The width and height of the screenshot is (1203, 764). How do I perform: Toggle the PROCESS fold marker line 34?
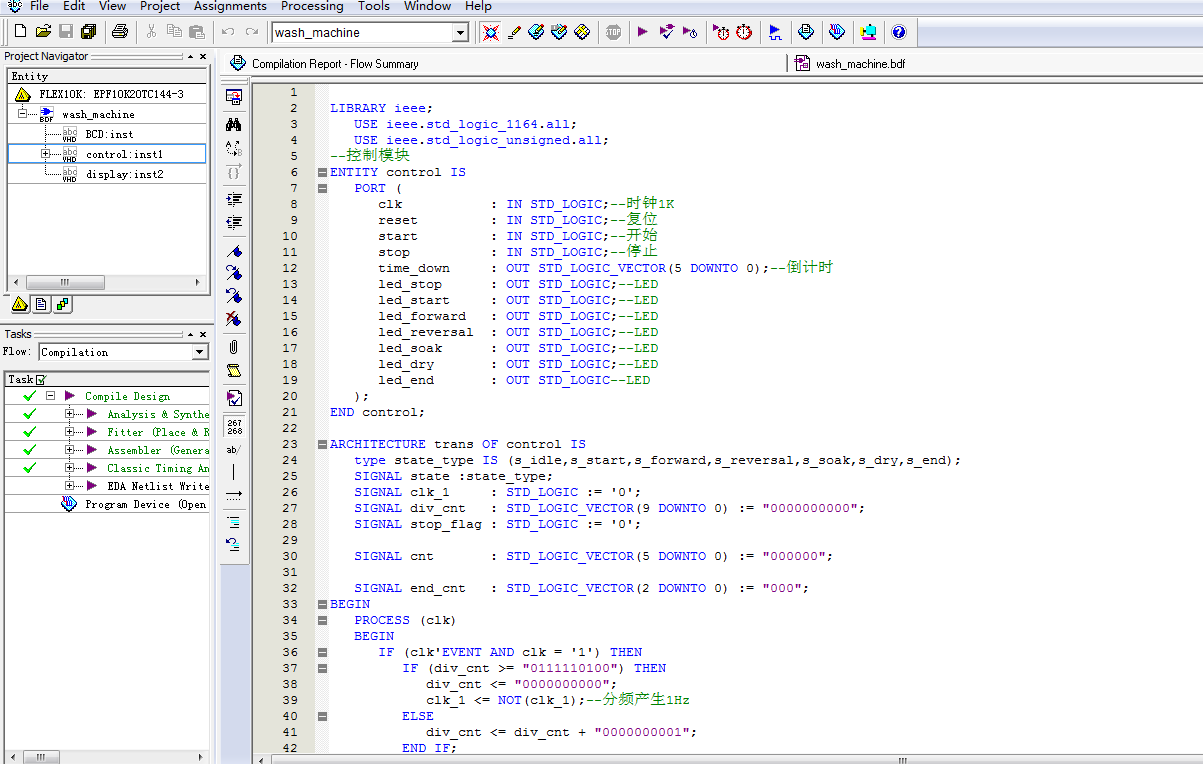point(322,620)
